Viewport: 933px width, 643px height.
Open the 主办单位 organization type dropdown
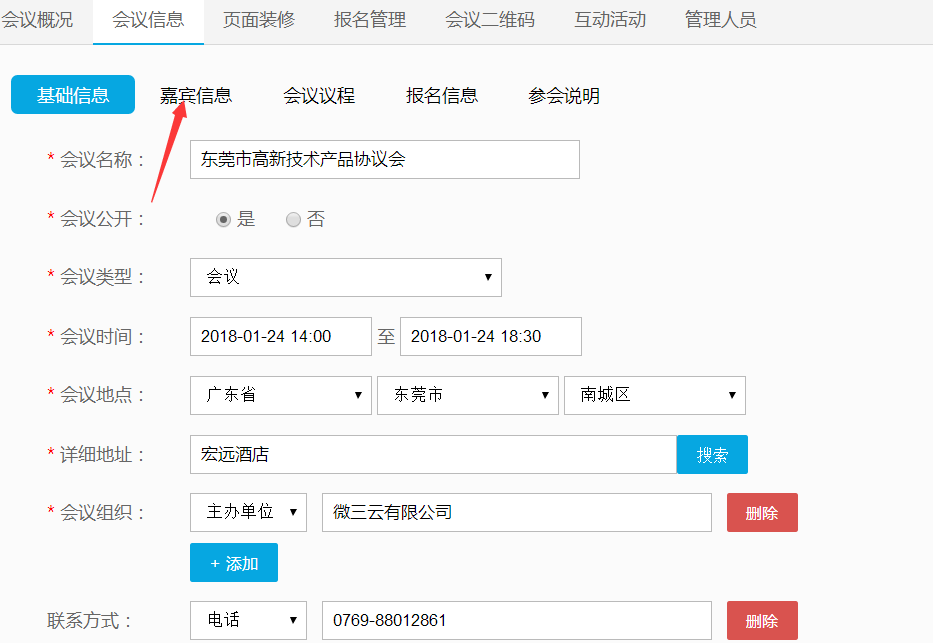[248, 512]
